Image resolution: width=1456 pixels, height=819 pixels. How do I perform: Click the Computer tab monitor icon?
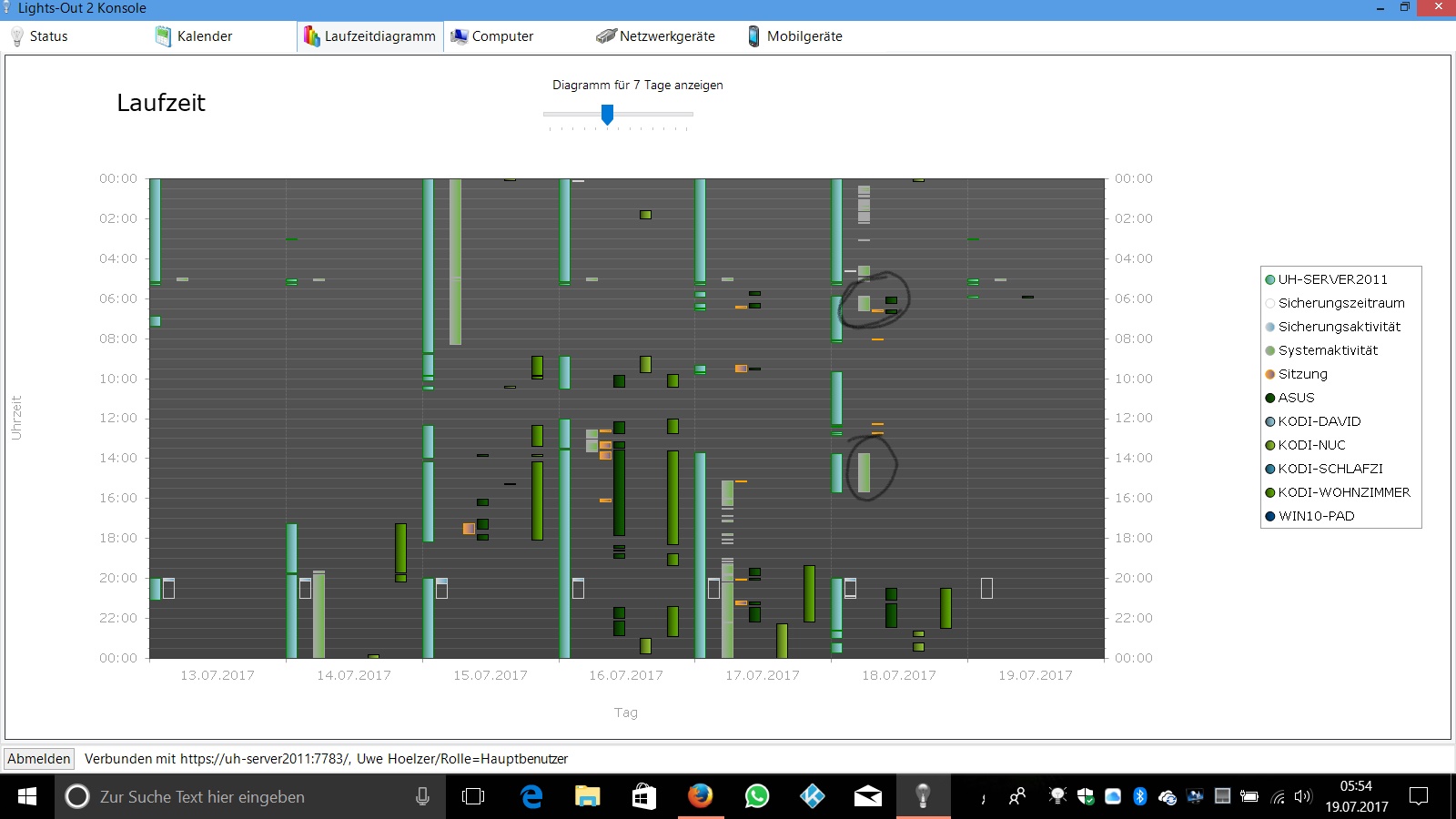tap(460, 36)
